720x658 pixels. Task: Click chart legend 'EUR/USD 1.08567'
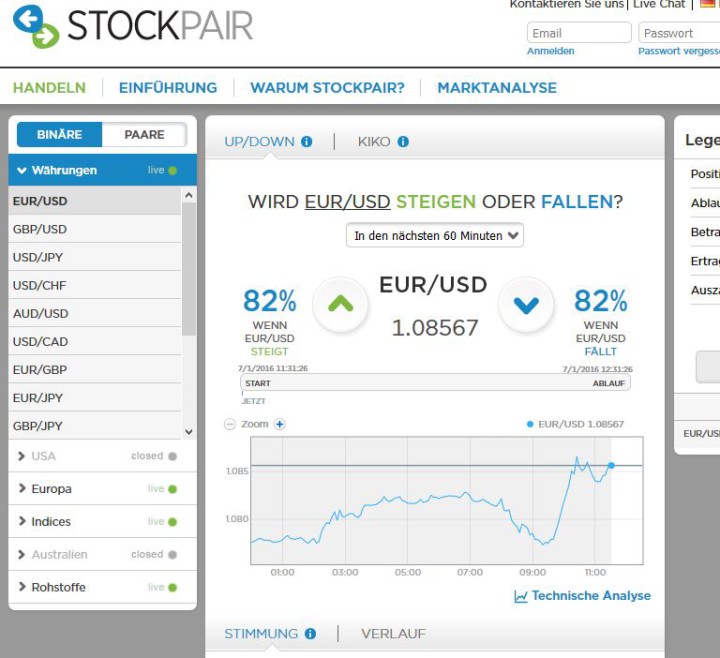pos(576,424)
